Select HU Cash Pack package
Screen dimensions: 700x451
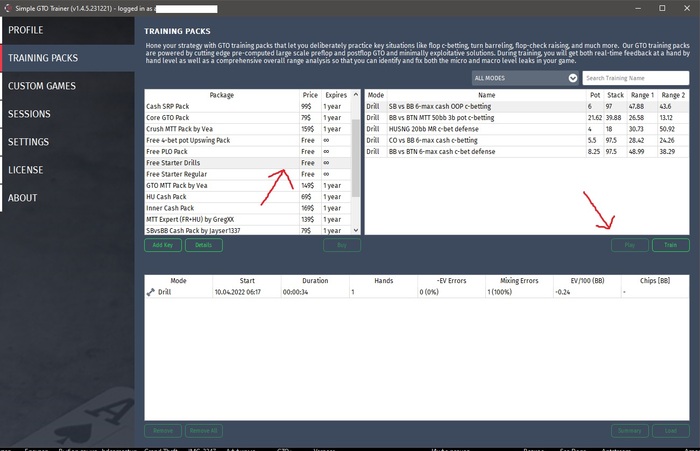coord(248,197)
